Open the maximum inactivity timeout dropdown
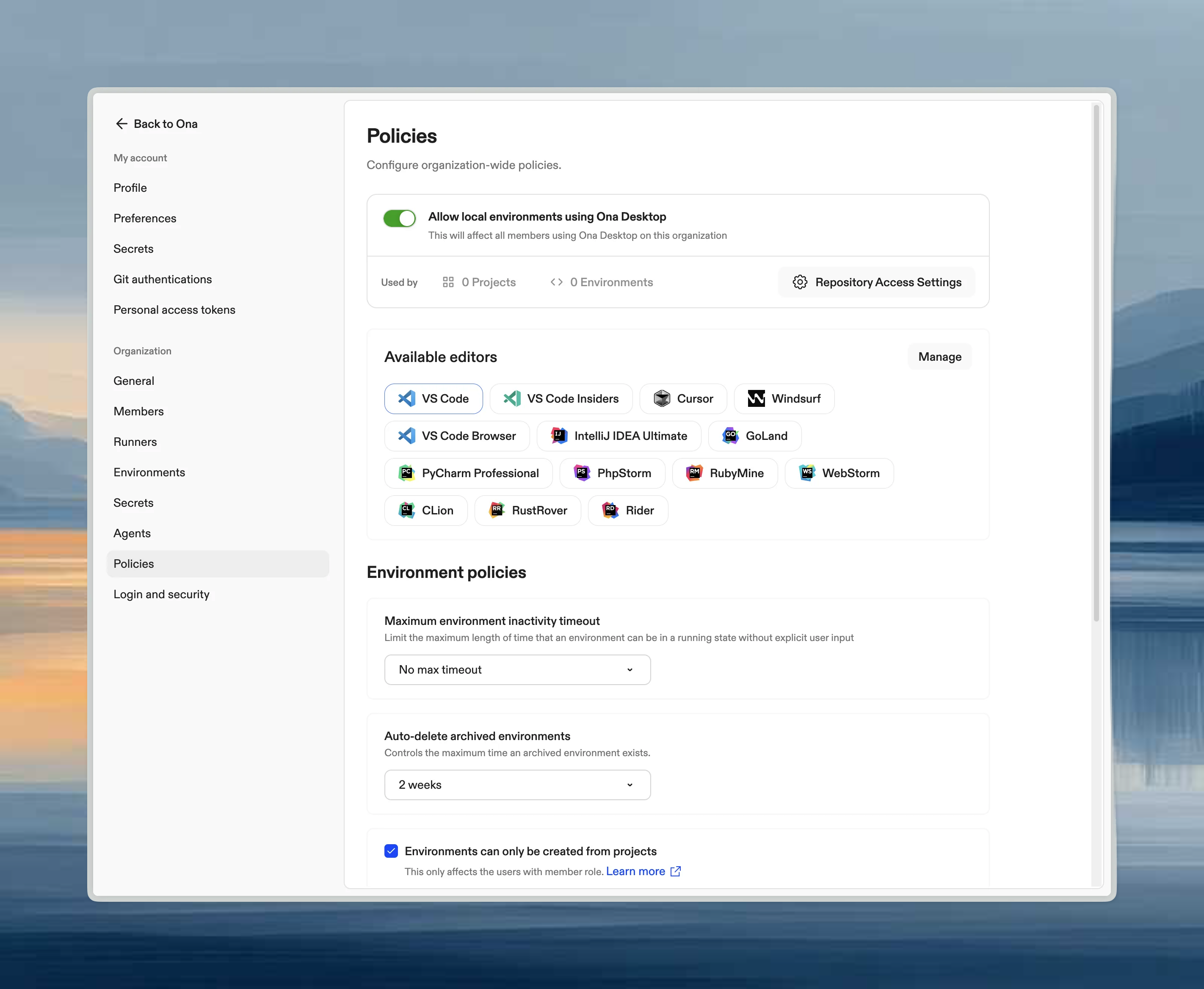 (516, 669)
